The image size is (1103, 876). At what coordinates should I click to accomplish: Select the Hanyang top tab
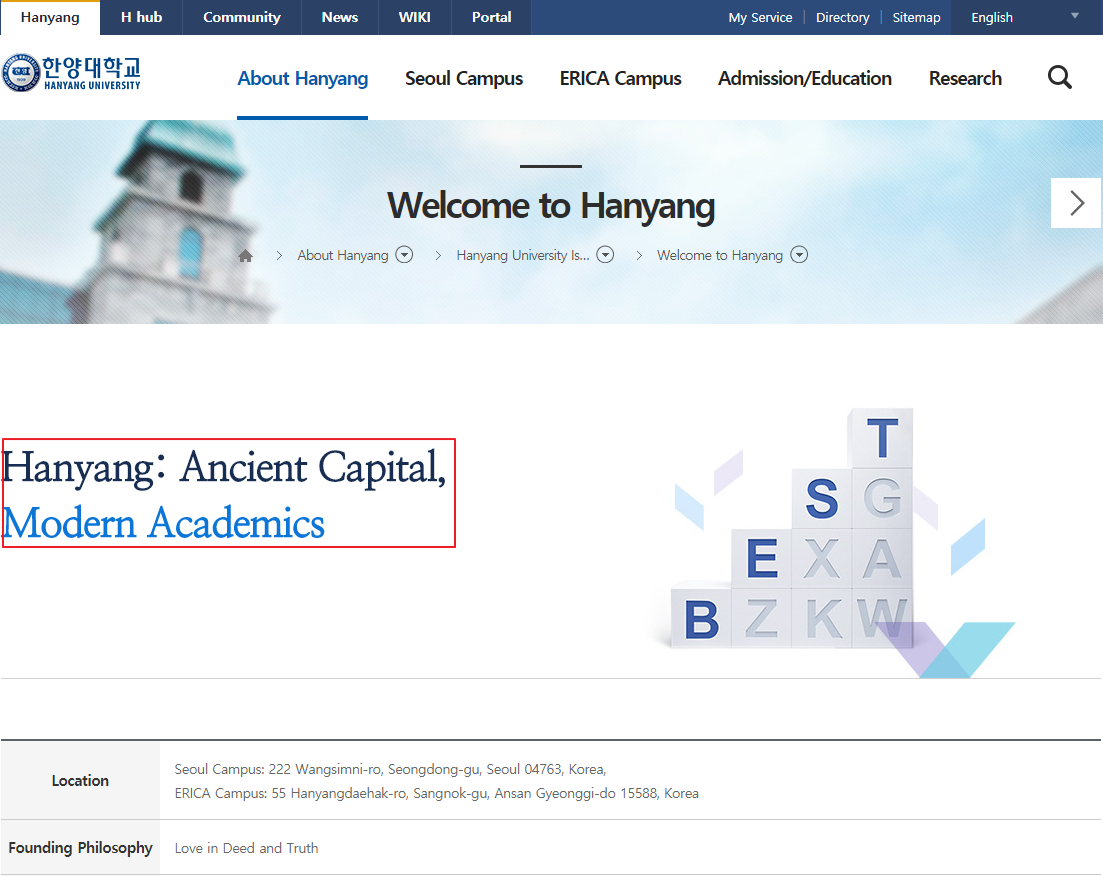point(50,18)
